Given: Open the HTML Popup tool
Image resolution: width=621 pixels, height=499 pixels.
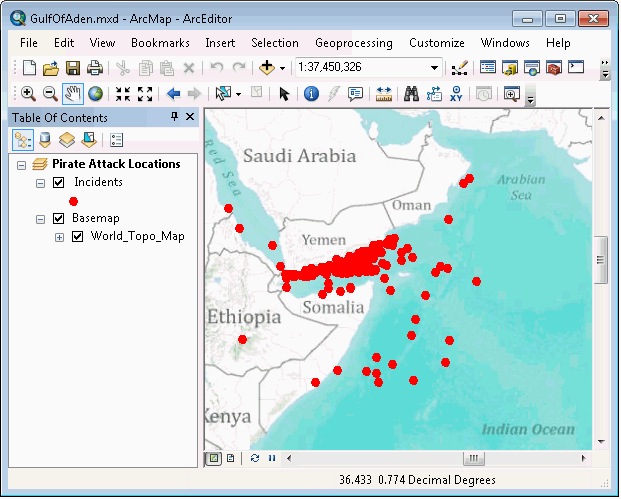Looking at the screenshot, I should 355,94.
